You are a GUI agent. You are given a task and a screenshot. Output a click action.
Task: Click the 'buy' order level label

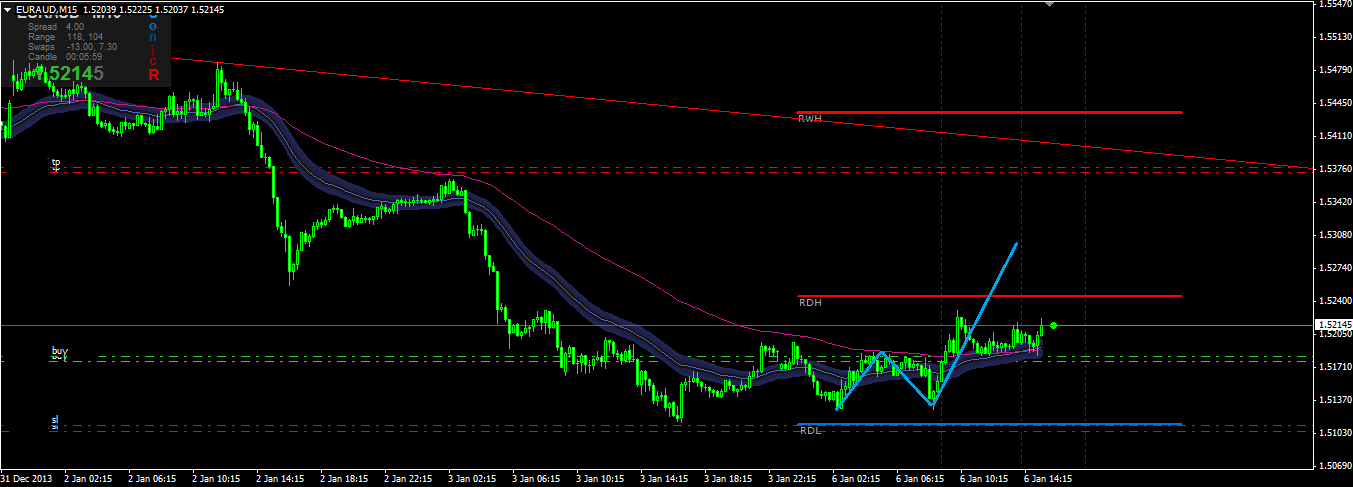coord(60,351)
